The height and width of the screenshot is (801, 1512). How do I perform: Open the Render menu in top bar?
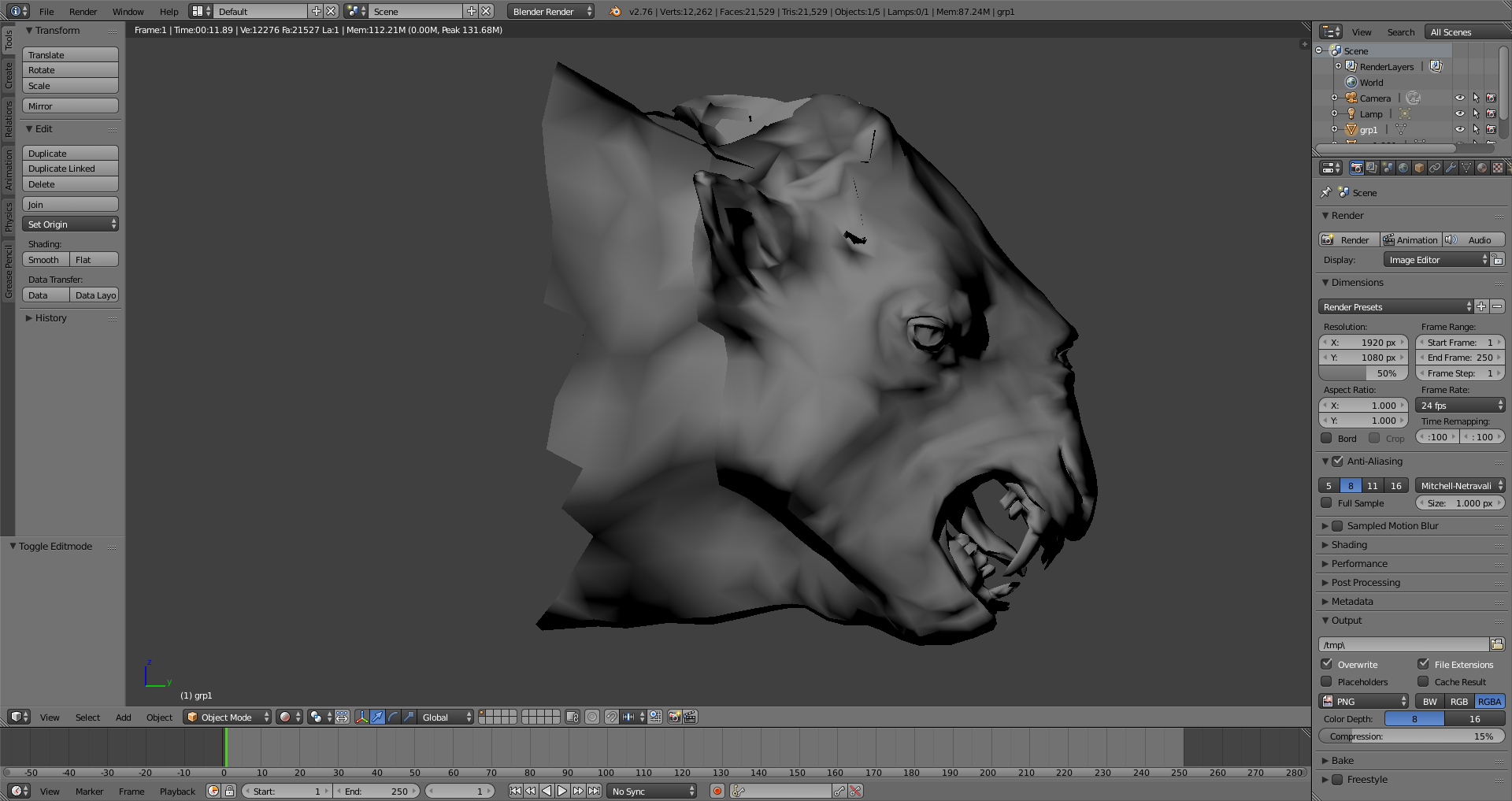pyautogui.click(x=83, y=12)
